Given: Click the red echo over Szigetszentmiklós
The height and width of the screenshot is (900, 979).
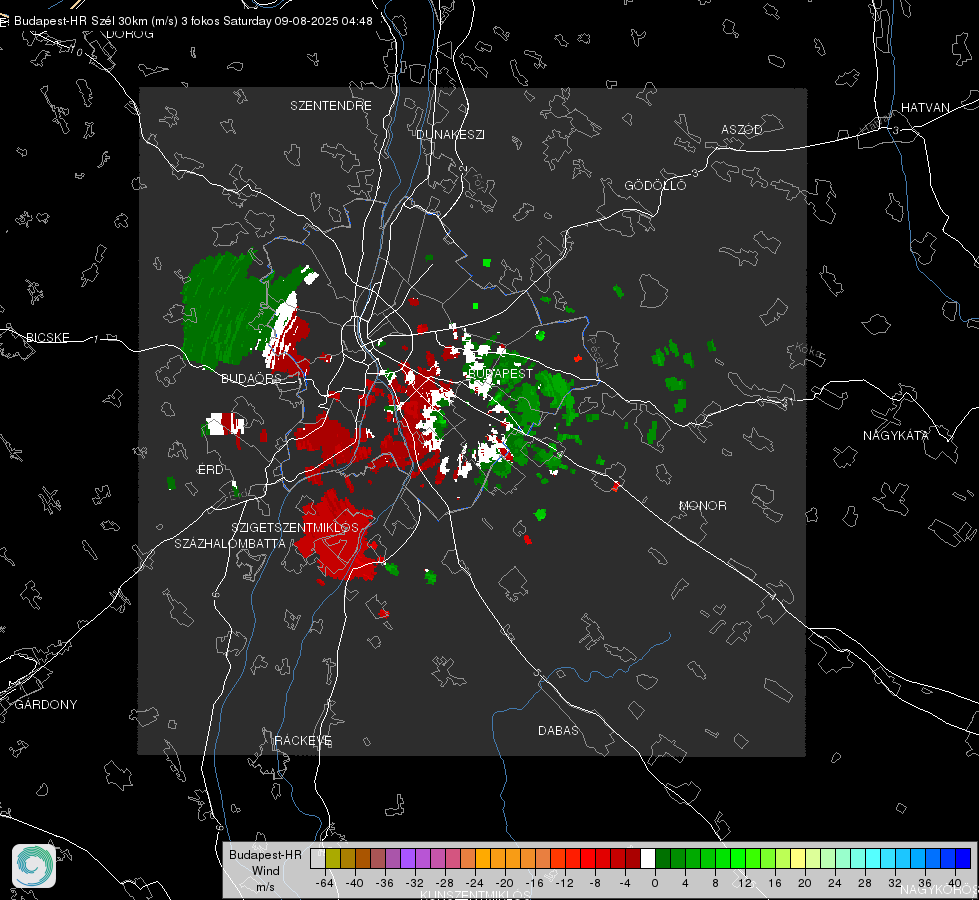Looking at the screenshot, I should click(337, 535).
